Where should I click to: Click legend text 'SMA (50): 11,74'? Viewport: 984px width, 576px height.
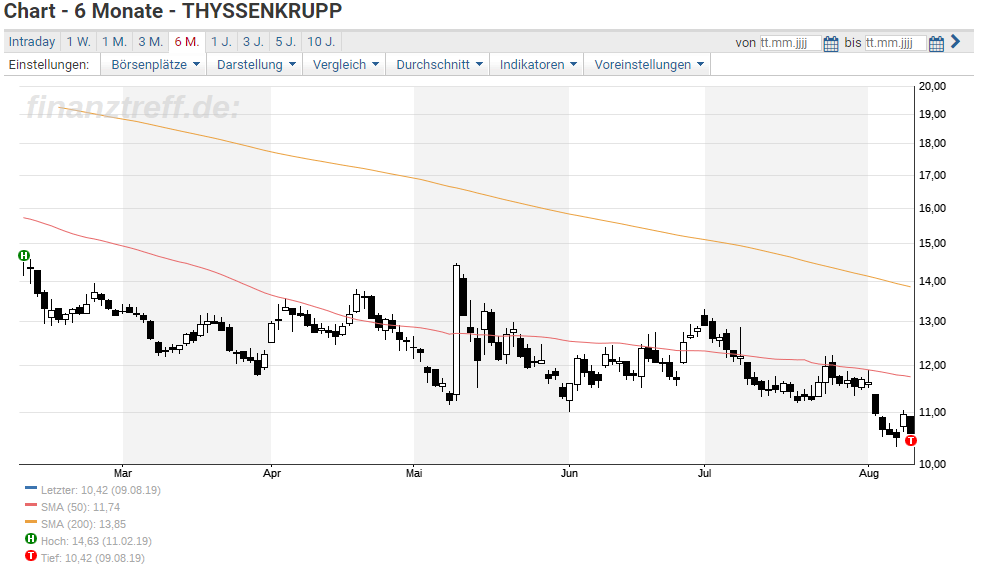pos(80,507)
